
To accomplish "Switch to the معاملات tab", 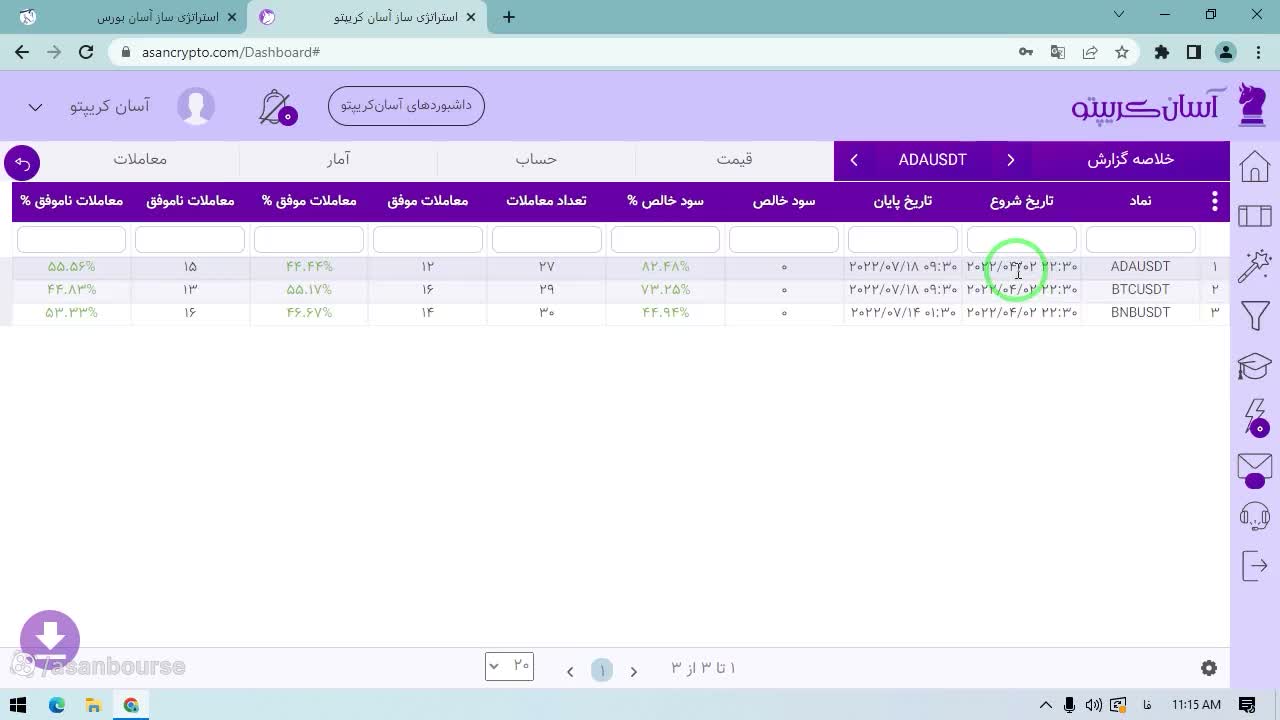I will point(140,159).
